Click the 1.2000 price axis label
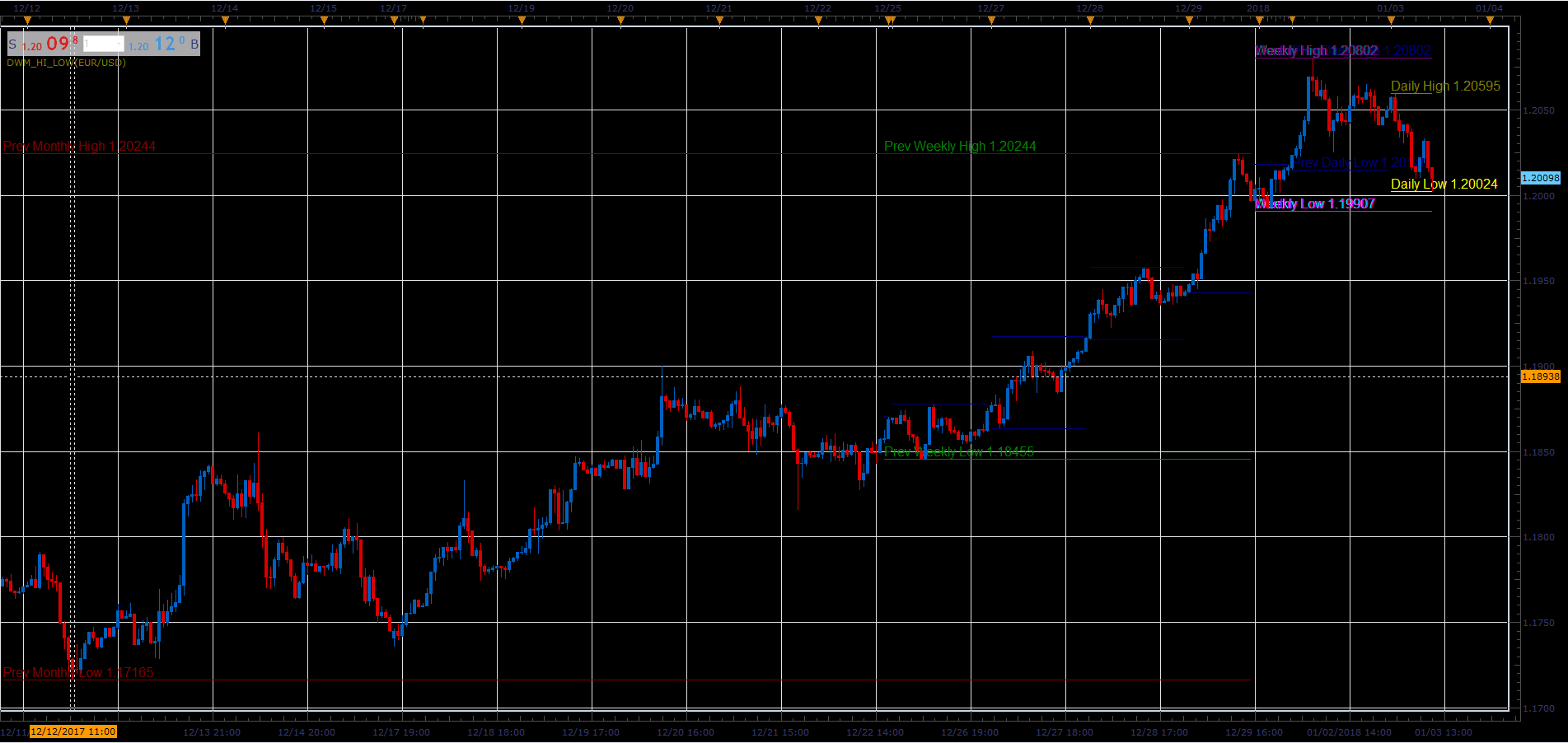Viewport: 1568px width, 743px height. tap(1538, 196)
